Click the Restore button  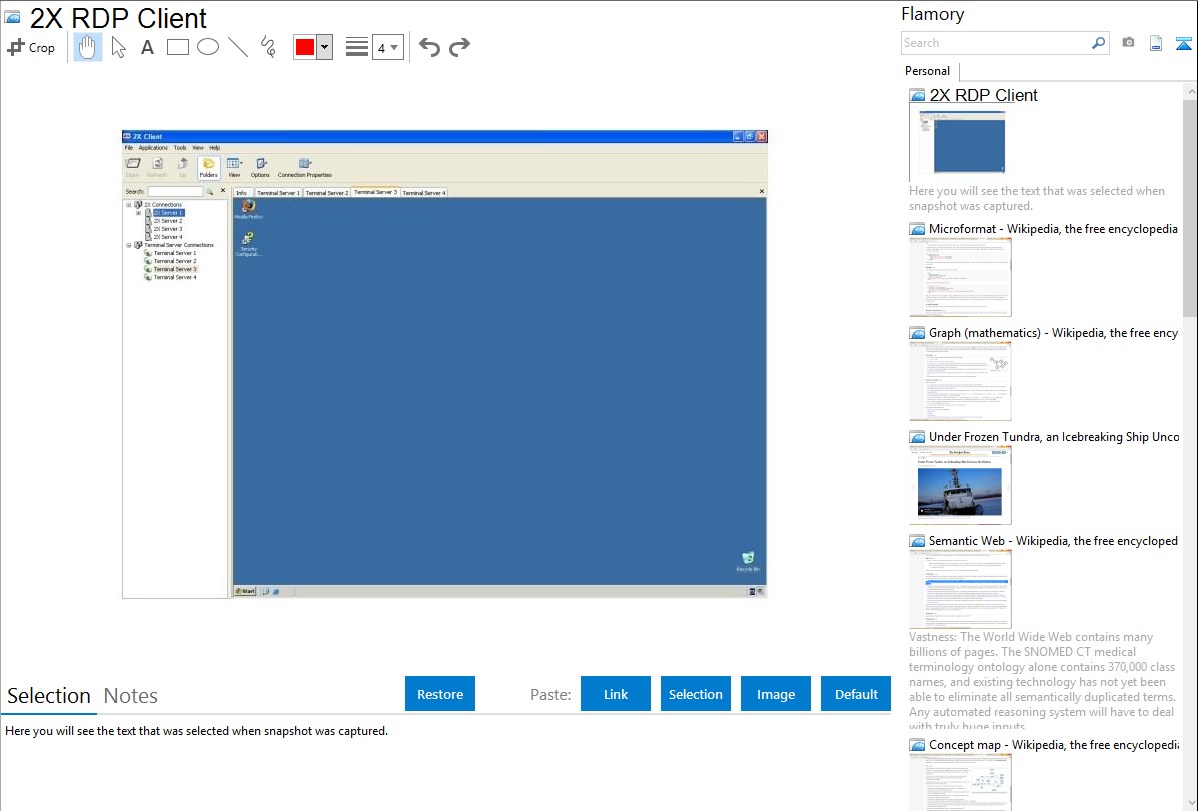[440, 694]
